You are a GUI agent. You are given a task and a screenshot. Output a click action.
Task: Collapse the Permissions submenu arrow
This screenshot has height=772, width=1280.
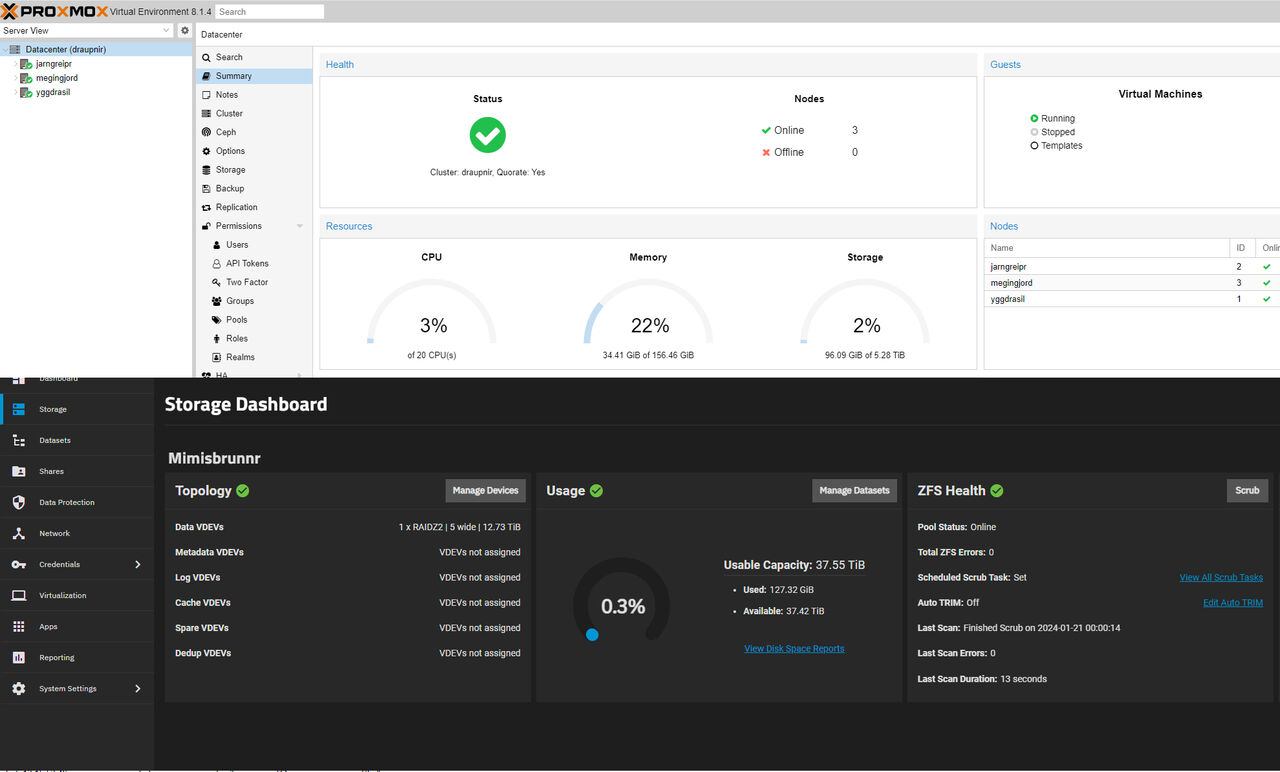click(x=300, y=226)
